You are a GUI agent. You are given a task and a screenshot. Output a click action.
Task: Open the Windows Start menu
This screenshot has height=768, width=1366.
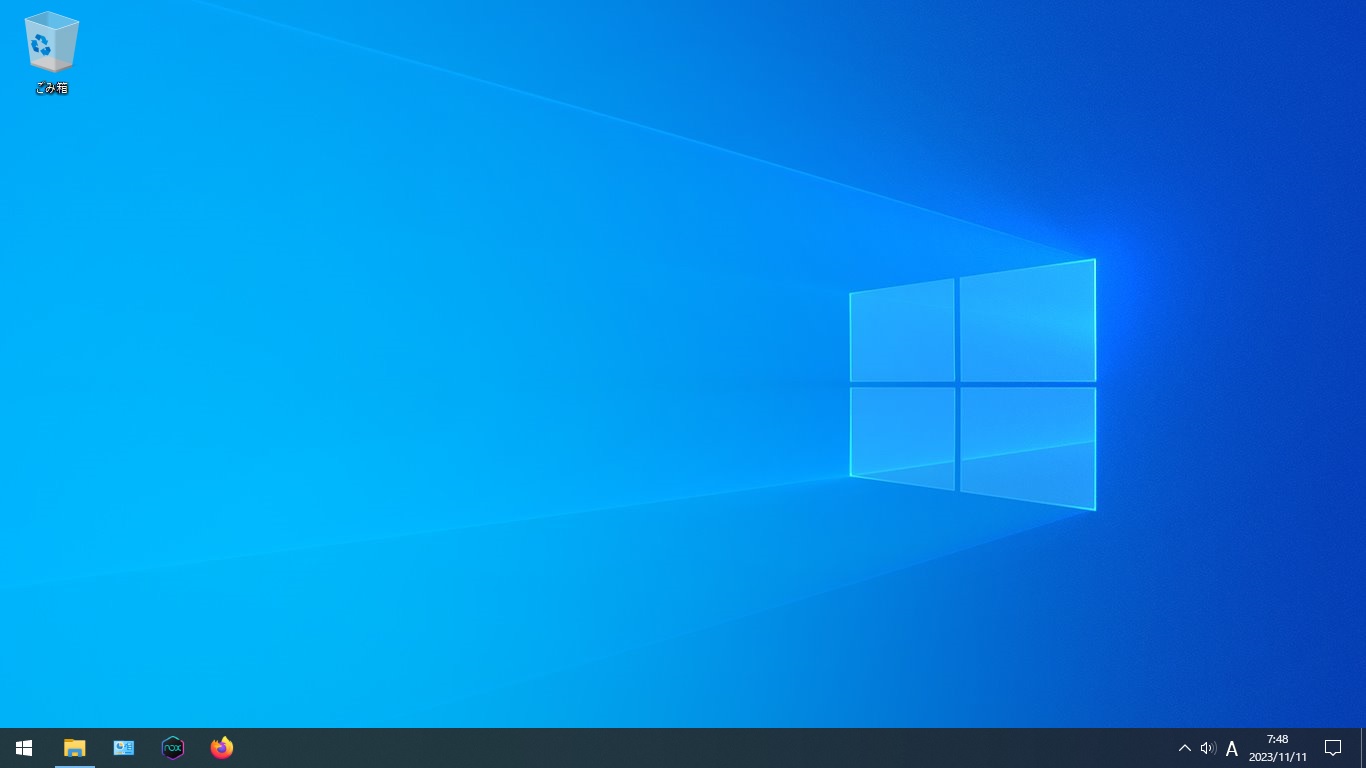[24, 748]
